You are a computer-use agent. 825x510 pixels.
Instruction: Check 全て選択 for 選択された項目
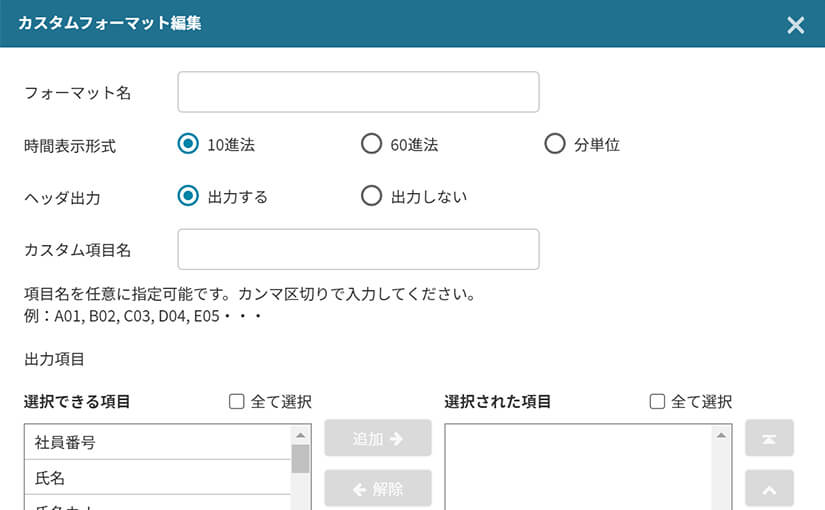pos(657,402)
